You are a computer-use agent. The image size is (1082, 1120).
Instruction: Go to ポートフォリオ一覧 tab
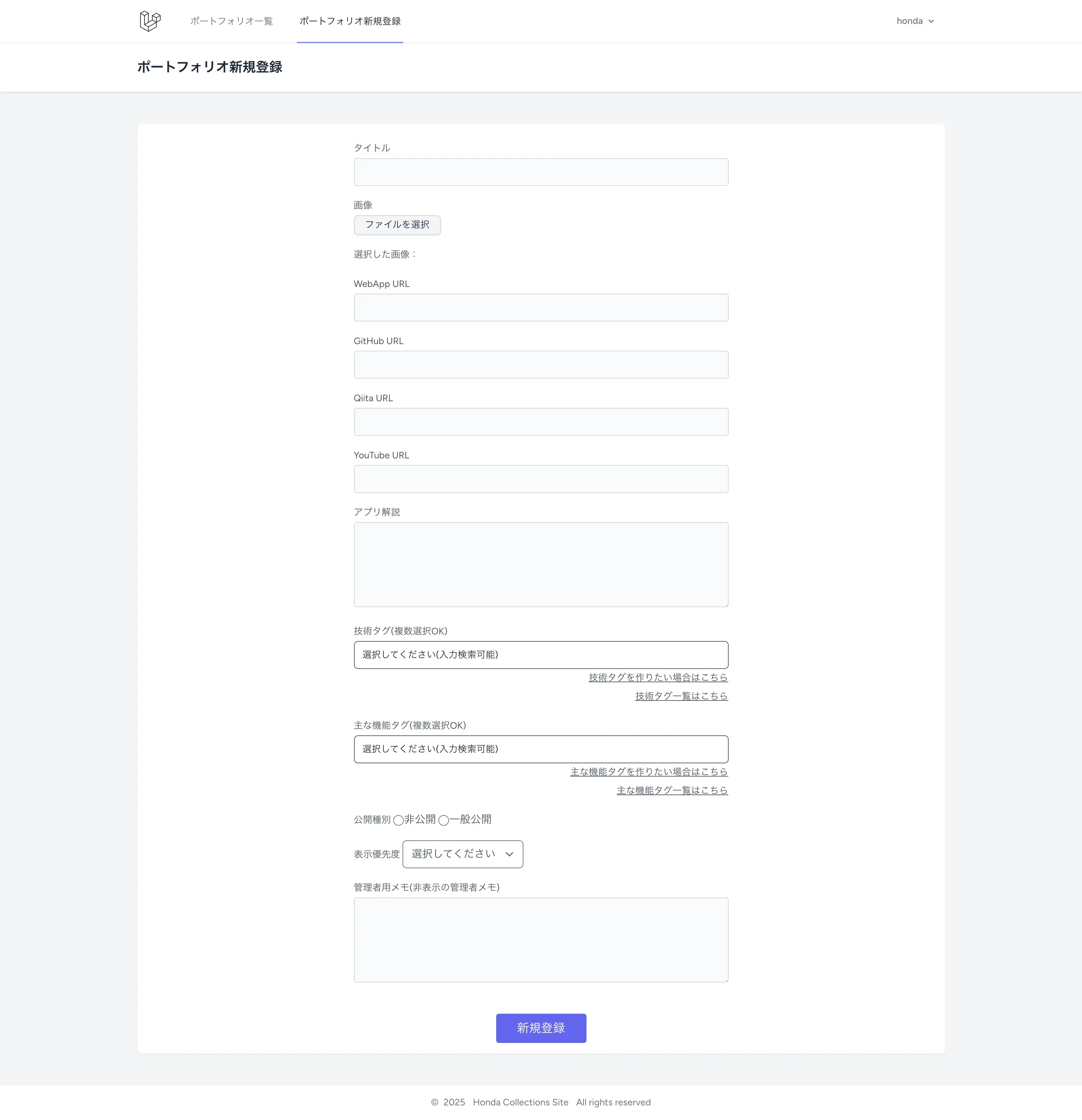coord(231,21)
